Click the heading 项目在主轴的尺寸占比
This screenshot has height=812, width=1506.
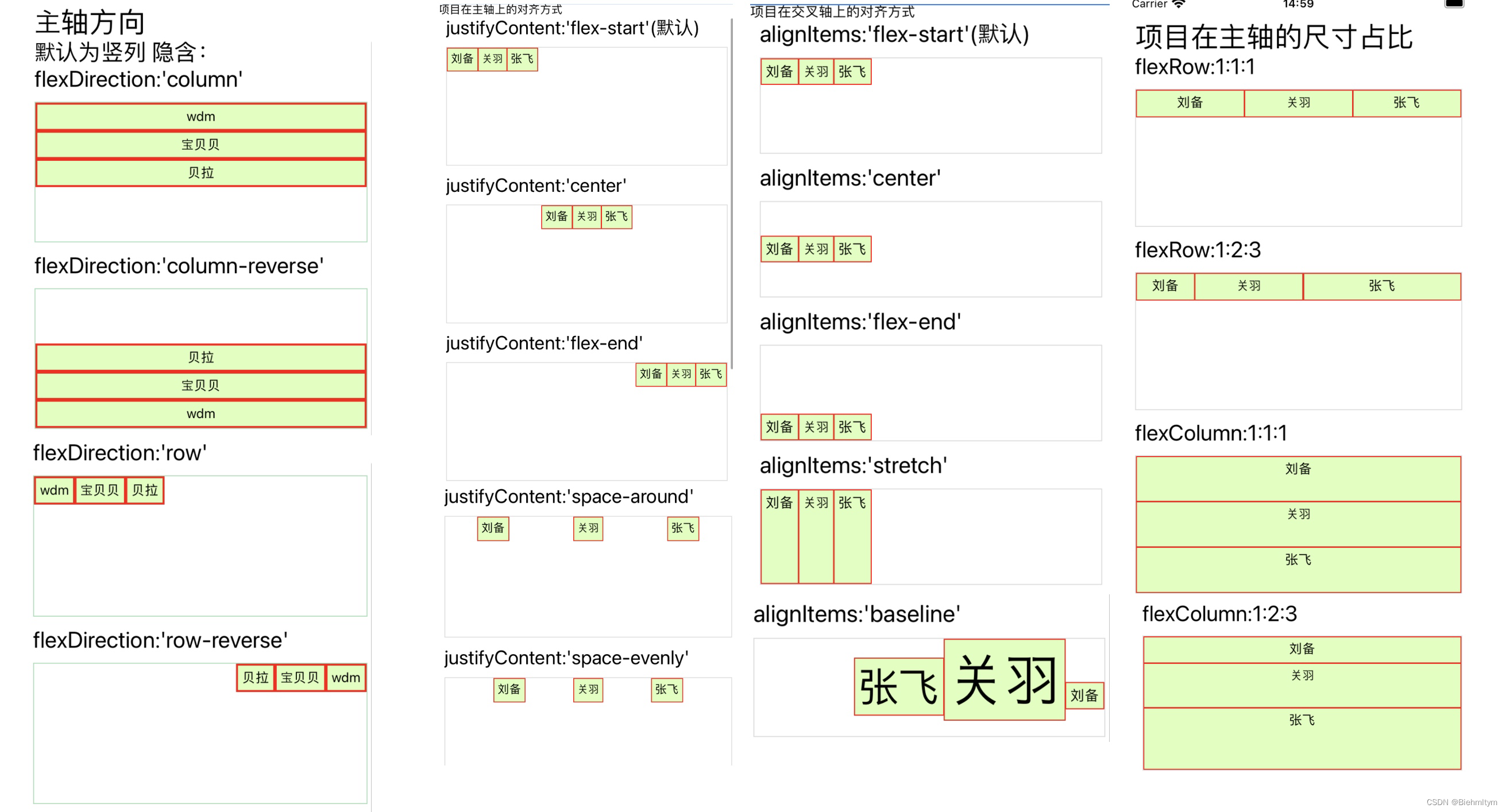pos(1274,37)
